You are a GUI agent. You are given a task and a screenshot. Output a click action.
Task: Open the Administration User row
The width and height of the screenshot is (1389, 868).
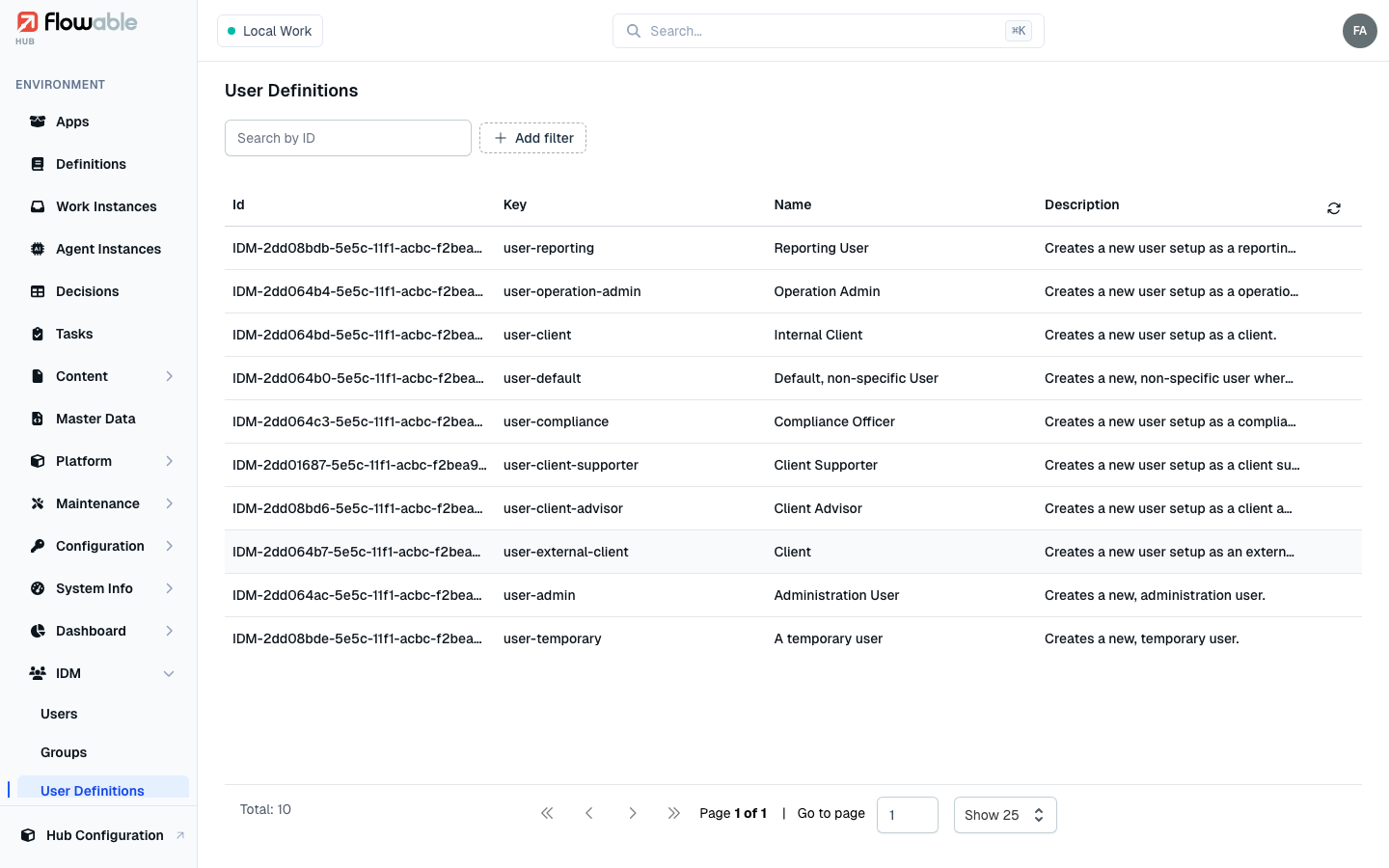pyautogui.click(x=793, y=595)
